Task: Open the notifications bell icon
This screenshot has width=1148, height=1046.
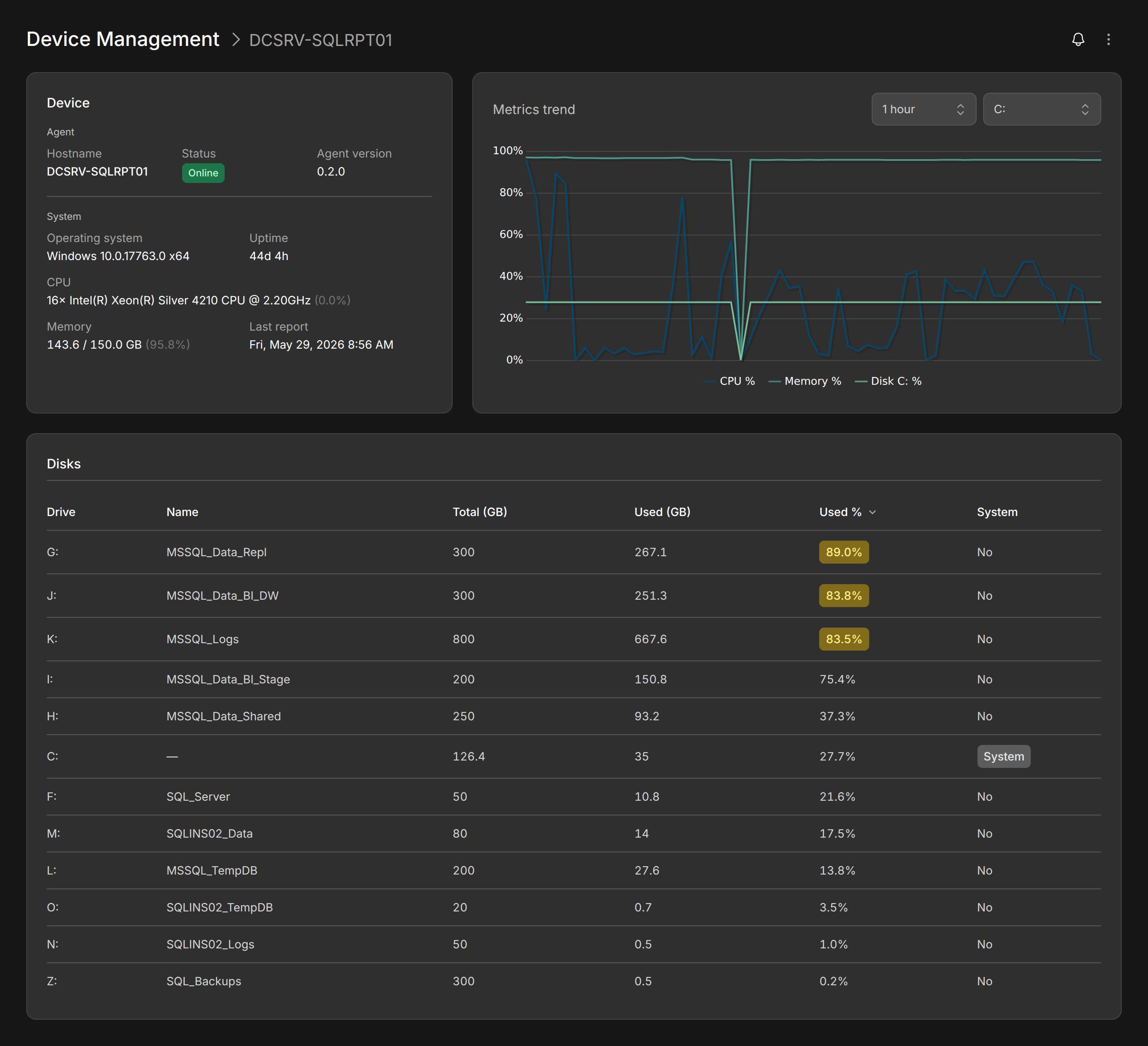Action: 1078,39
